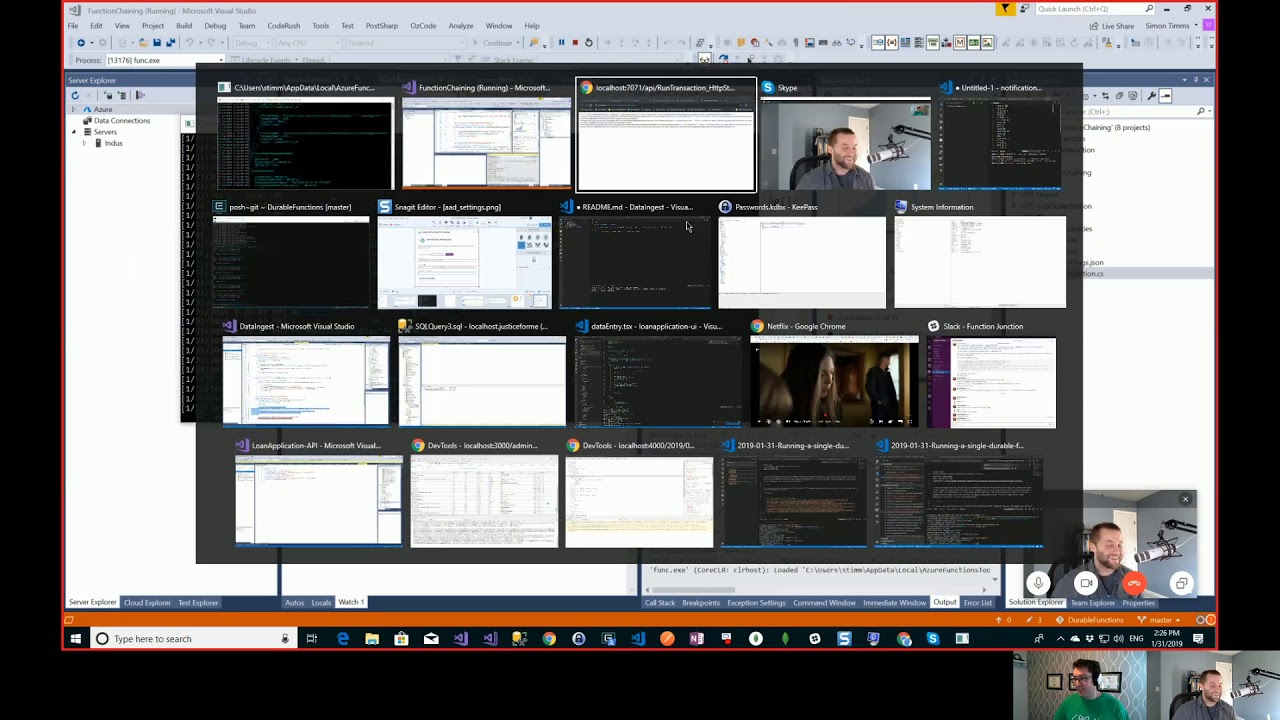Image resolution: width=1280 pixels, height=720 pixels.
Task: Open the README.md DataIngest thumbnail
Action: point(635,262)
